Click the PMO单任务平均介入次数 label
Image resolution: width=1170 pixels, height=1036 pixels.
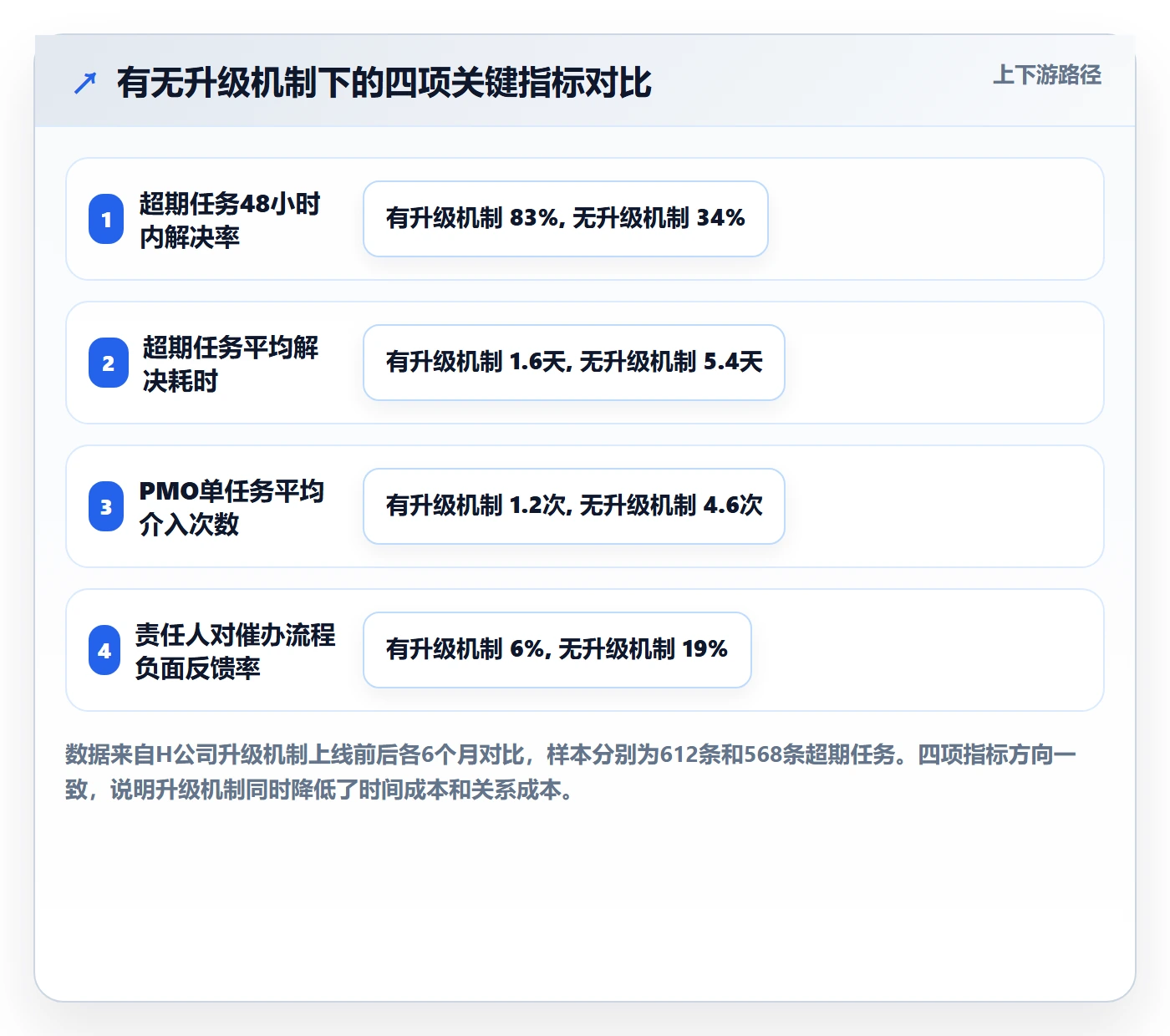(x=231, y=507)
